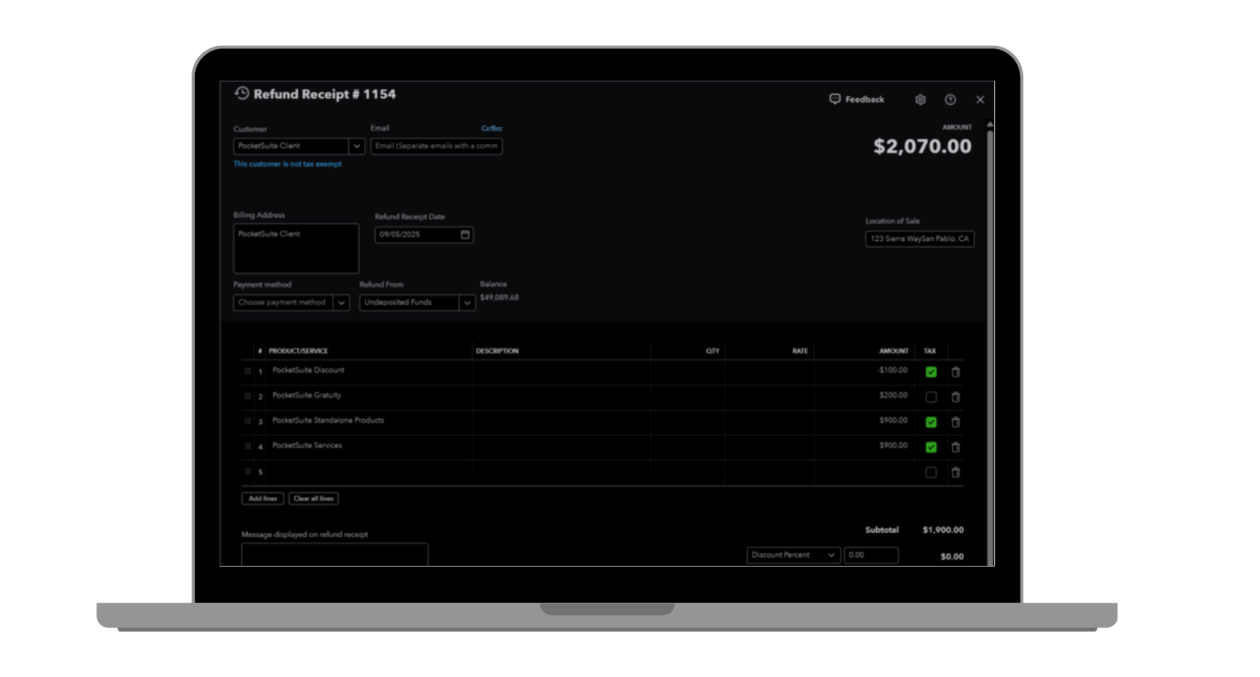Enable tax for PocketSuite Gratuity
Viewport: 1260px width, 677px height.
coord(931,397)
